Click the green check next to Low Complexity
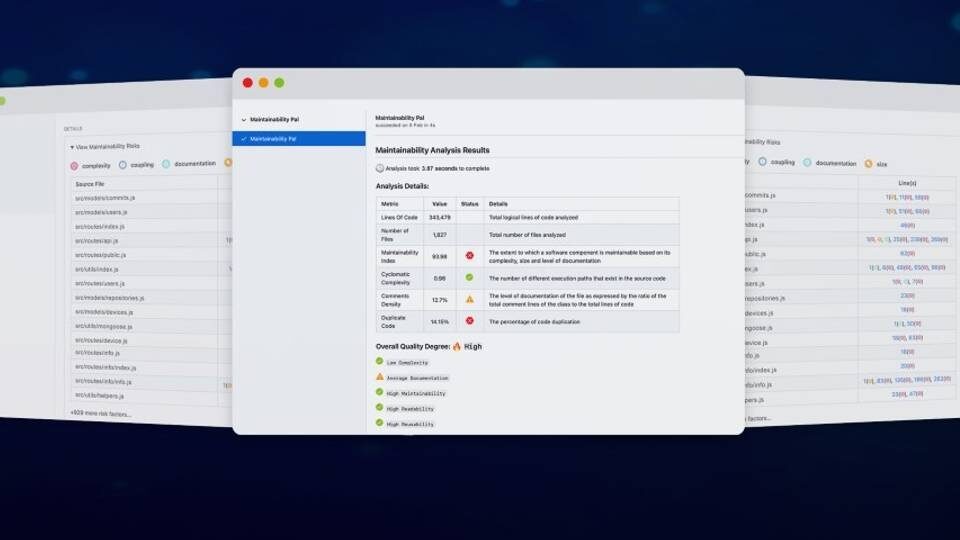 380,361
